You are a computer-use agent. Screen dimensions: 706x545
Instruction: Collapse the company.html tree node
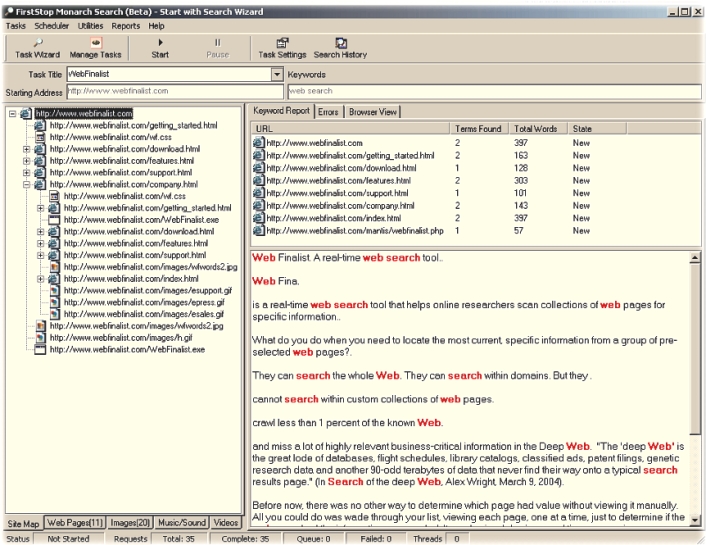pyautogui.click(x=27, y=184)
